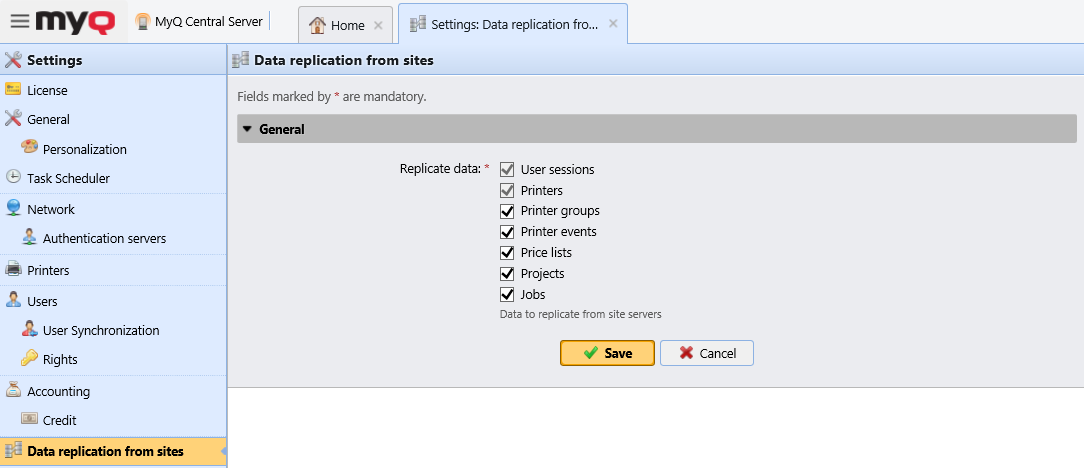Cancel the settings changes
This screenshot has width=1084, height=468.
tap(706, 353)
